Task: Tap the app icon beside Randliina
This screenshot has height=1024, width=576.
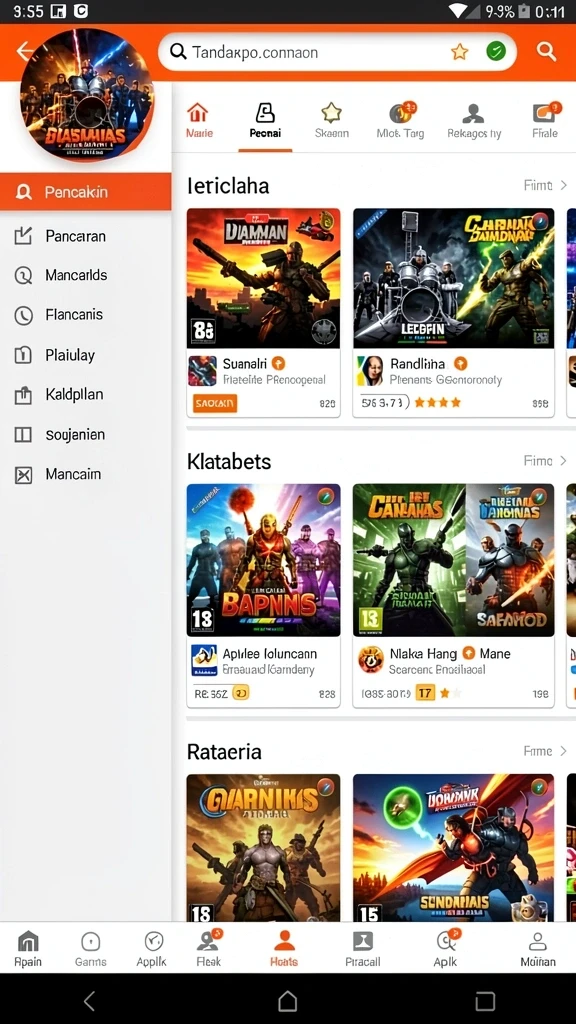Action: 370,371
